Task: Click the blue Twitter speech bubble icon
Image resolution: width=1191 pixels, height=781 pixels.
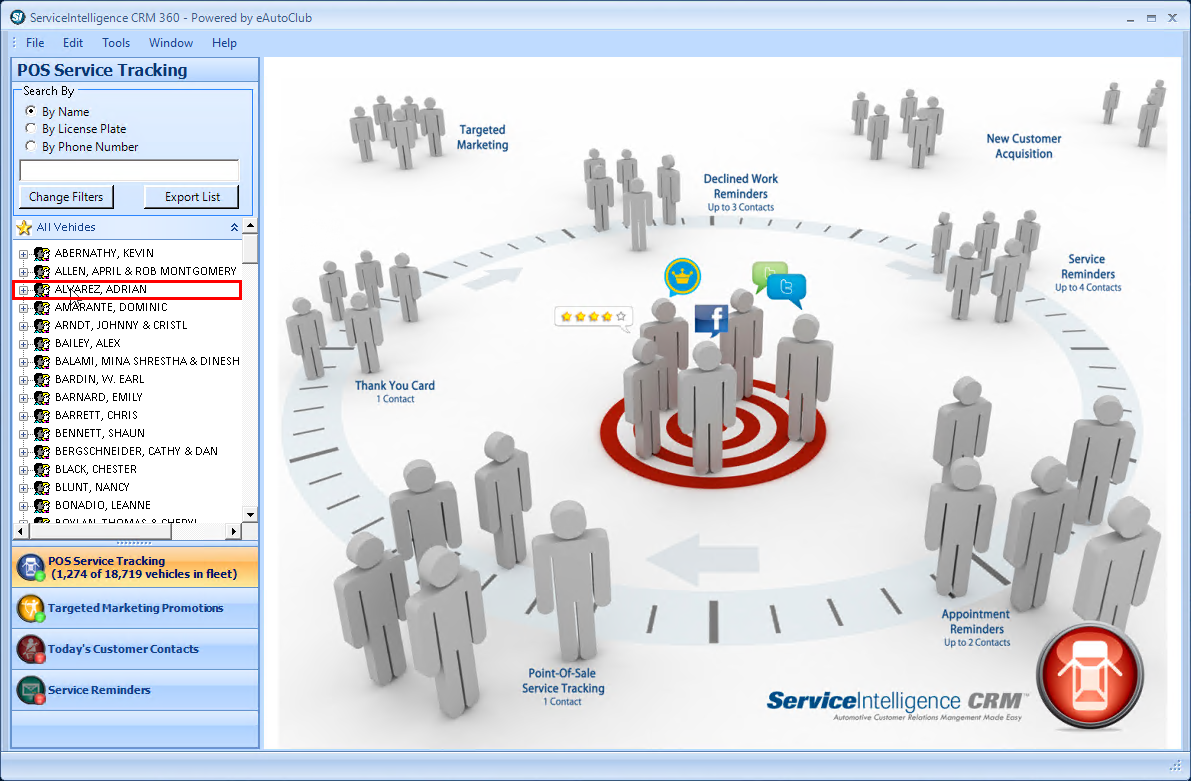Action: (787, 290)
